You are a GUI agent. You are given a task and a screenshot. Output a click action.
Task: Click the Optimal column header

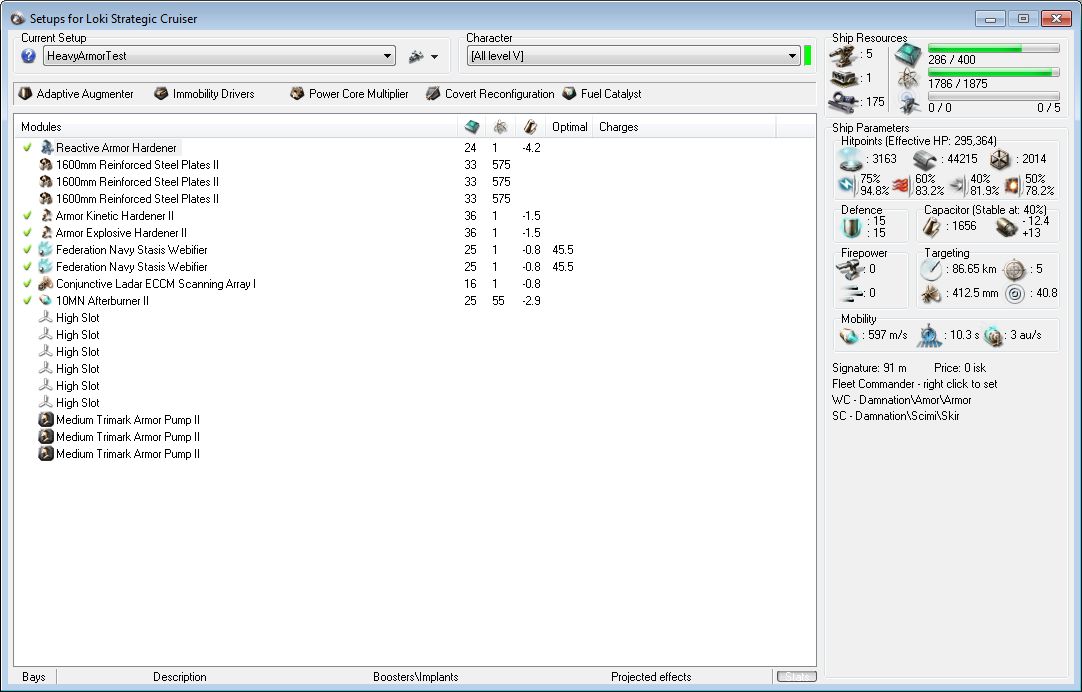[569, 127]
